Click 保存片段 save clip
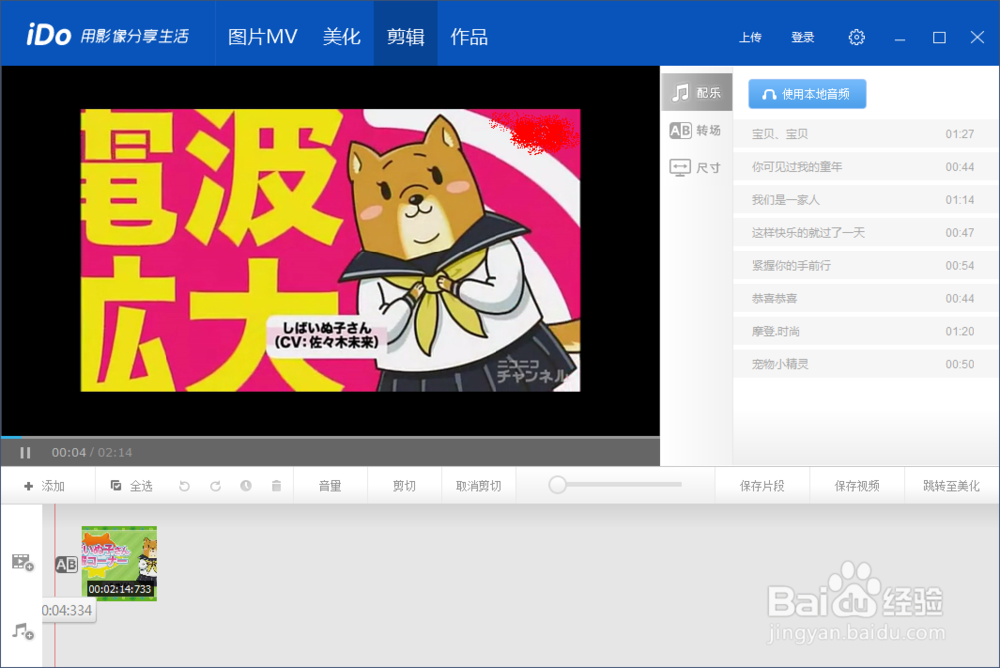 [762, 486]
